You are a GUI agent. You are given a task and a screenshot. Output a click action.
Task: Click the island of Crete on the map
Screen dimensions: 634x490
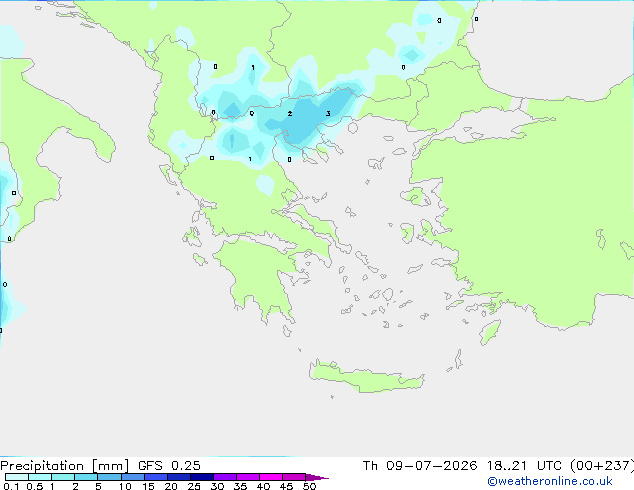pyautogui.click(x=366, y=377)
